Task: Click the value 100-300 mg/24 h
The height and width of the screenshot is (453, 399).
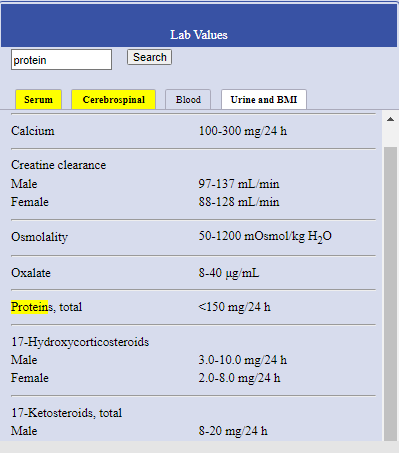Action: click(x=243, y=131)
